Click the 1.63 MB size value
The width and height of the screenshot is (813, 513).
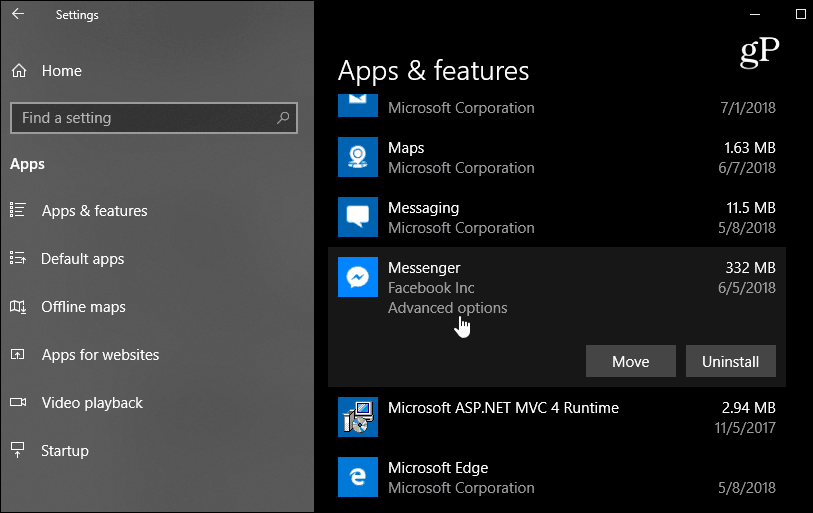[x=750, y=148]
